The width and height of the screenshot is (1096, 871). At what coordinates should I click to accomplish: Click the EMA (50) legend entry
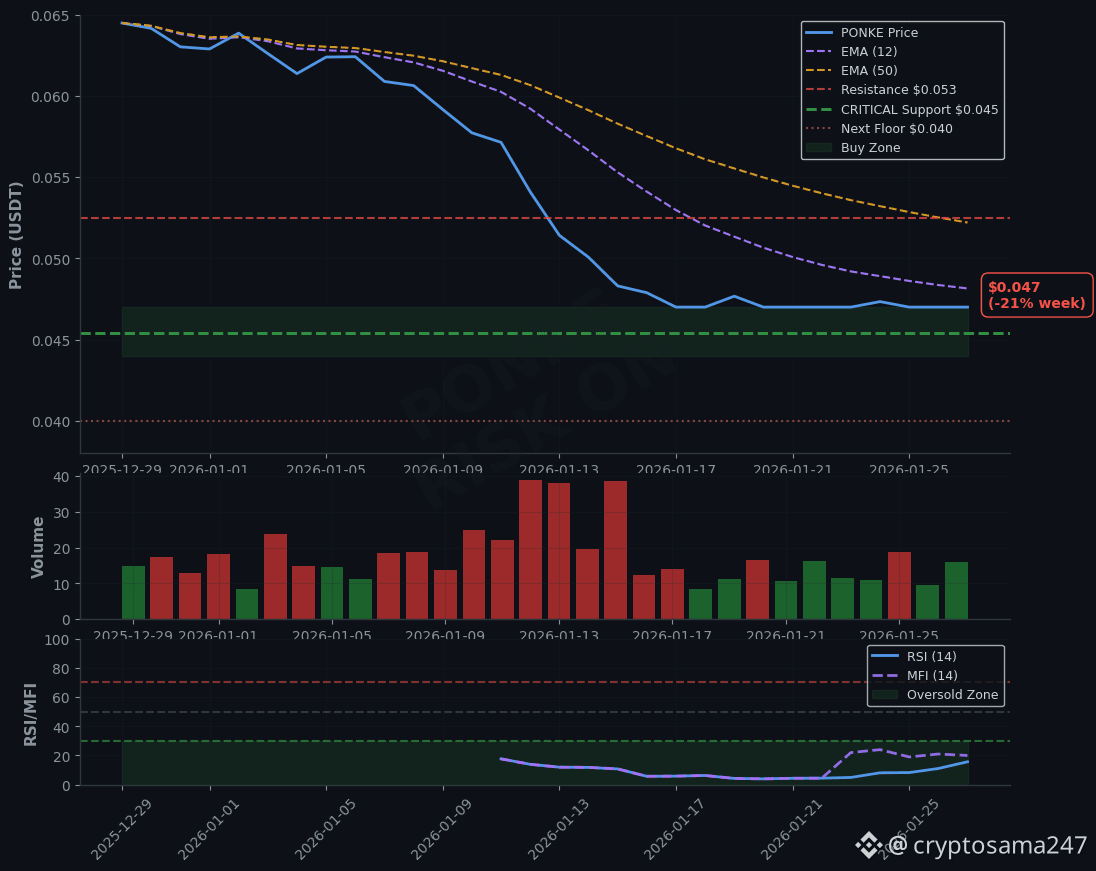click(851, 71)
